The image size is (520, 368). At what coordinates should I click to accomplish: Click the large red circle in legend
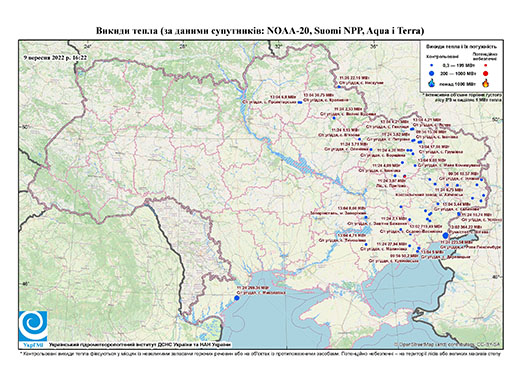click(485, 73)
